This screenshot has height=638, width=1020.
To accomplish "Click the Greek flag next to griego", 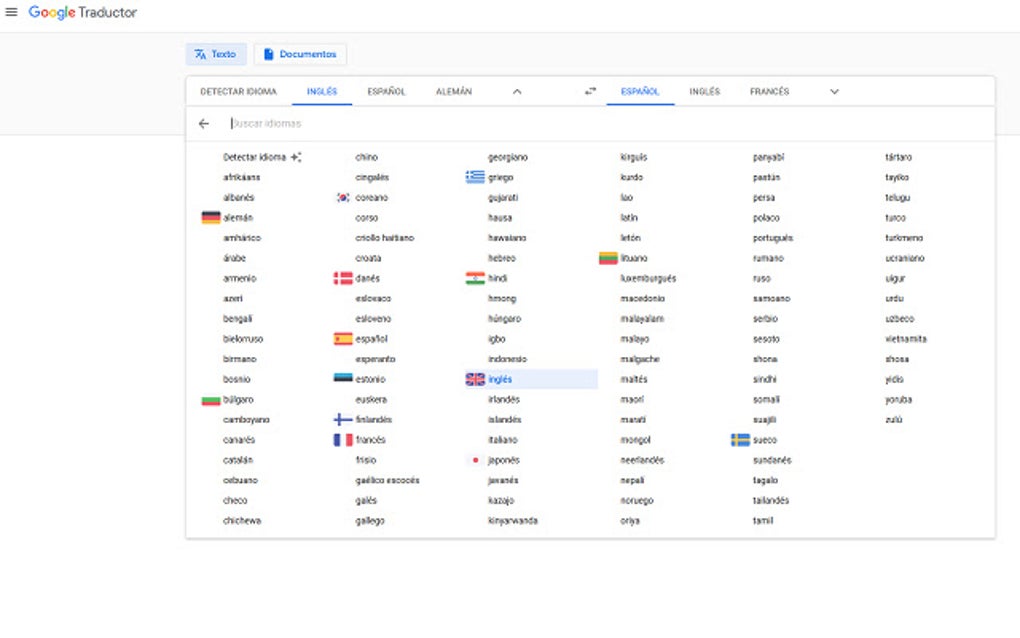I will (x=475, y=177).
